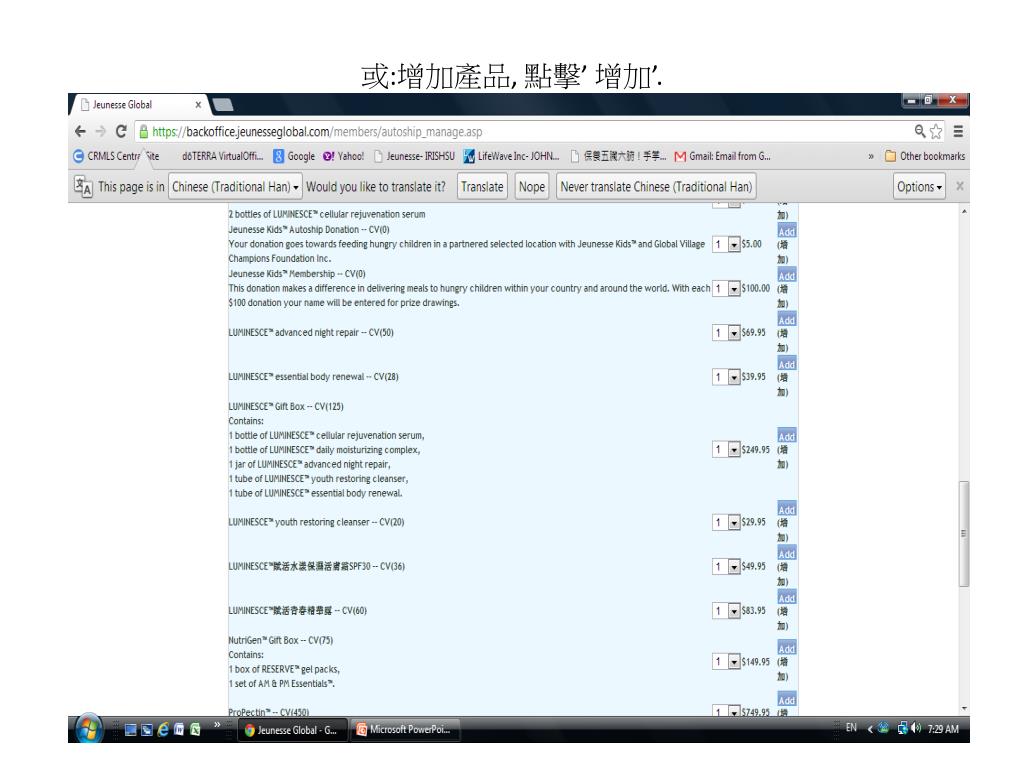Add LUMINESCE youth restoring cleanser
1024x768 pixels.
tap(786, 510)
